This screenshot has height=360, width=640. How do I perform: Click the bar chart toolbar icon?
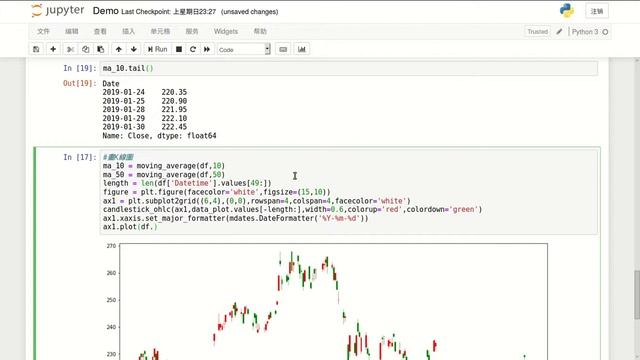tap(302, 49)
